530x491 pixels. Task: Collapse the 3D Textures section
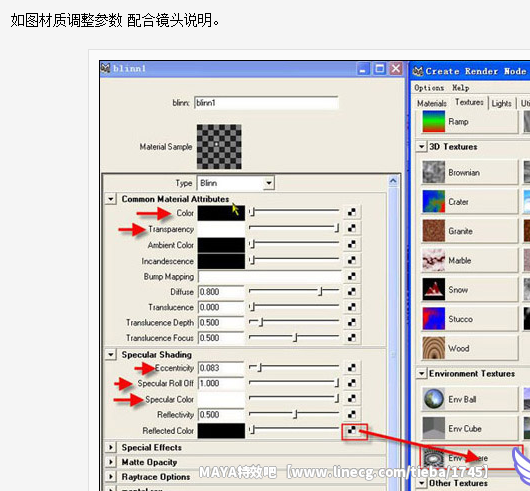(x=421, y=147)
